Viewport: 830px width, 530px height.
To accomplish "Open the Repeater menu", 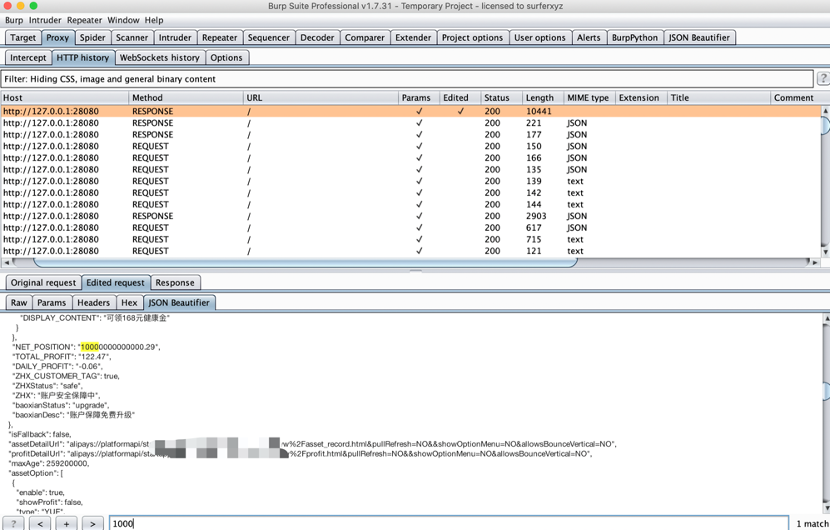I will [84, 20].
